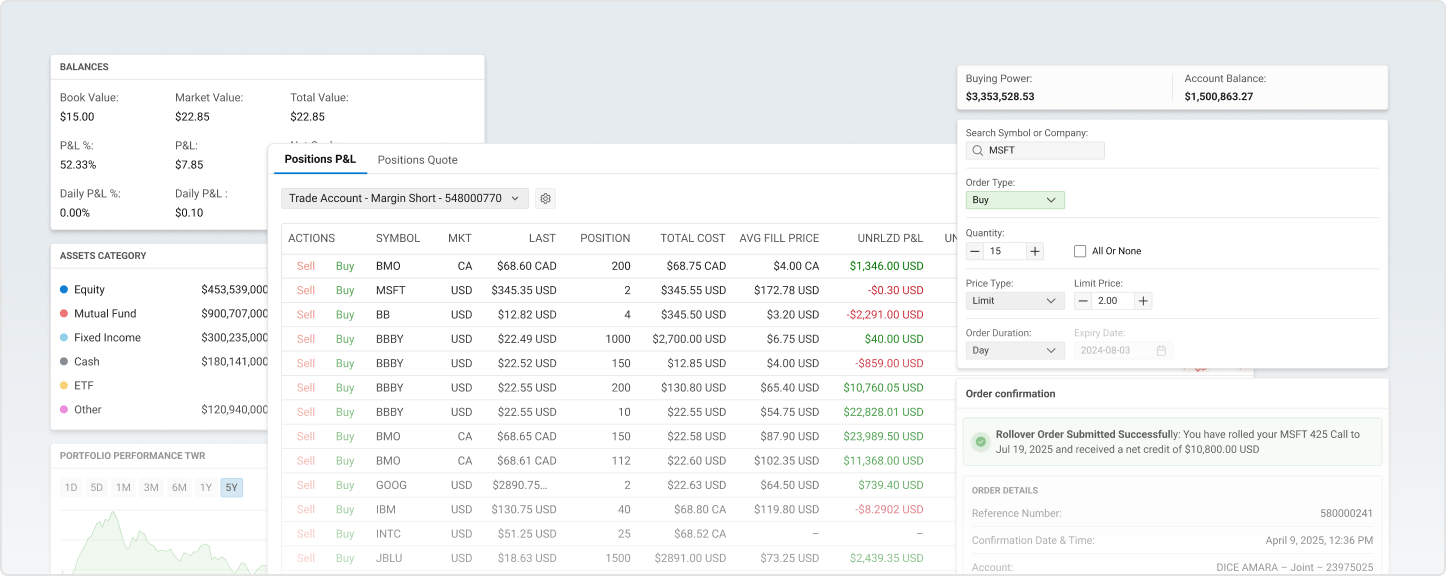Image resolution: width=1446 pixels, height=576 pixels.
Task: Click the green success checkmark icon
Action: 980,442
